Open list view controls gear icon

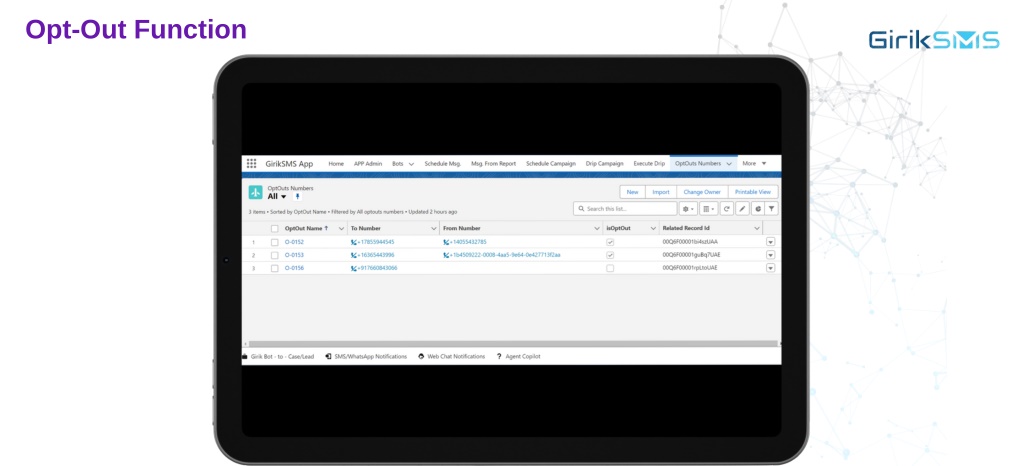coord(688,209)
